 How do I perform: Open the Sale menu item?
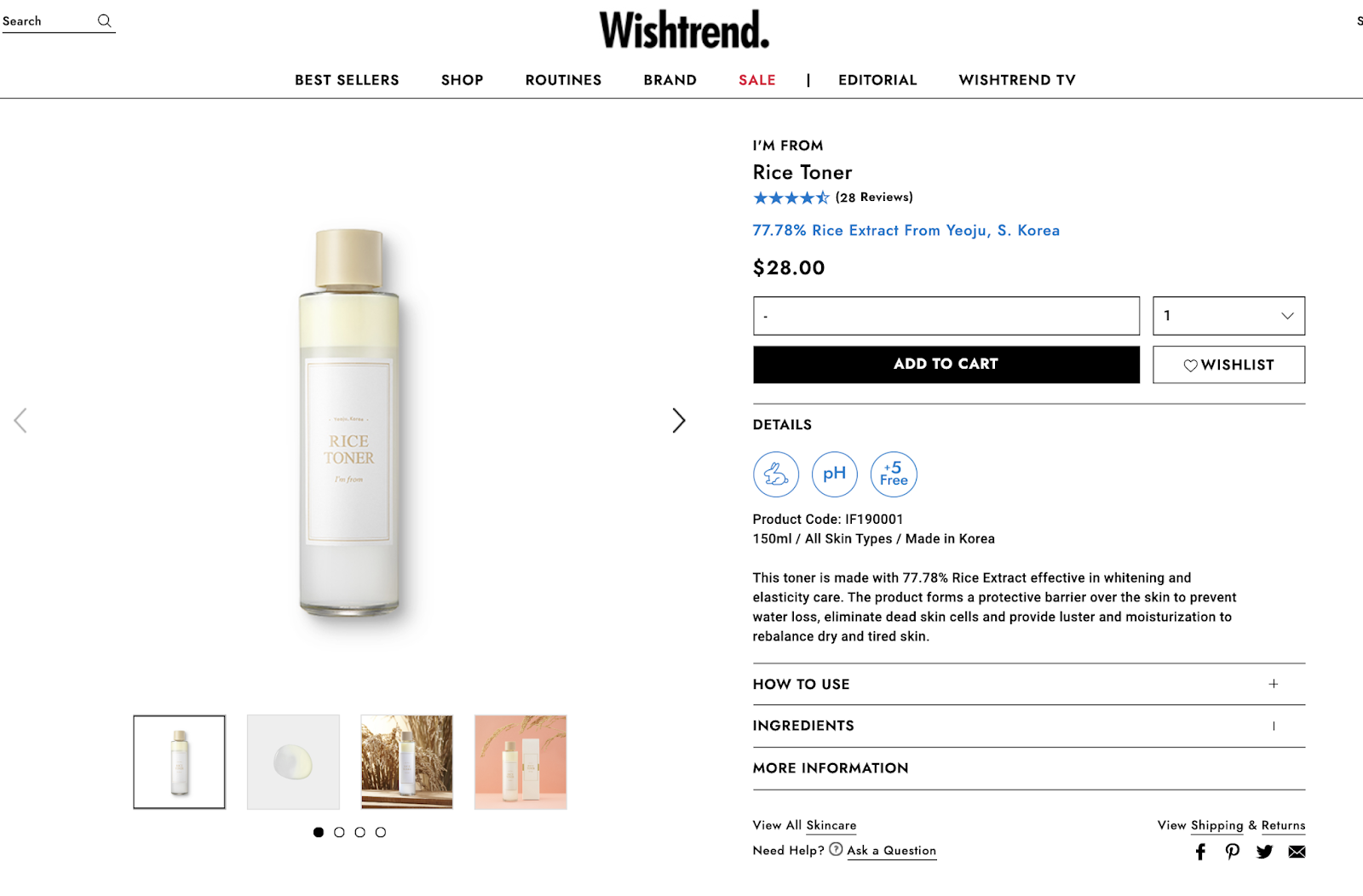click(756, 80)
